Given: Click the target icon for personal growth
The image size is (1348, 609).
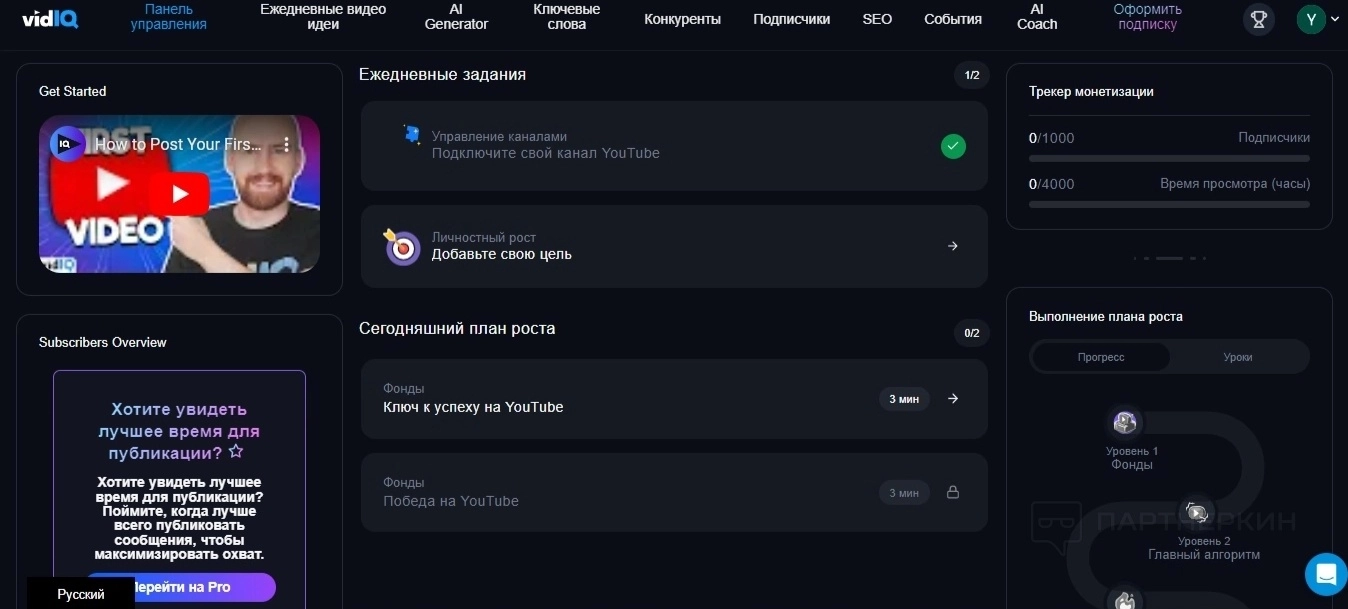Looking at the screenshot, I should tap(403, 247).
